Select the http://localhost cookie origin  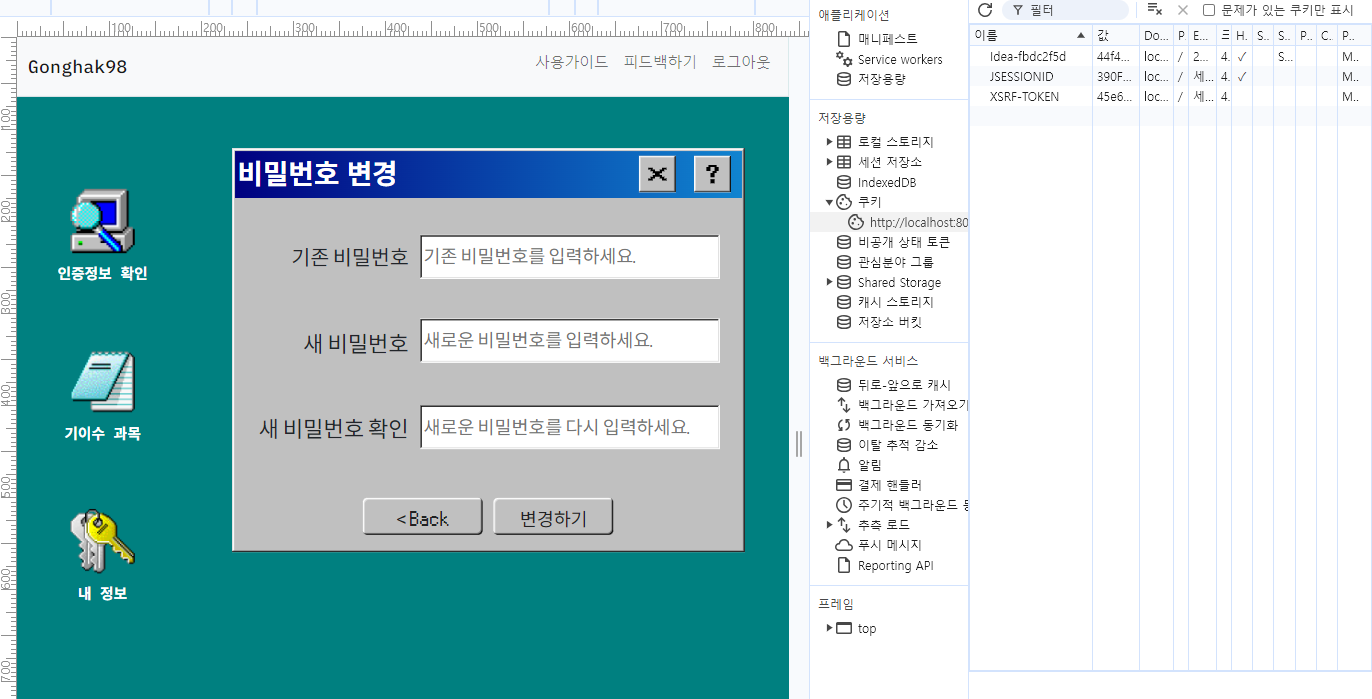(x=908, y=222)
